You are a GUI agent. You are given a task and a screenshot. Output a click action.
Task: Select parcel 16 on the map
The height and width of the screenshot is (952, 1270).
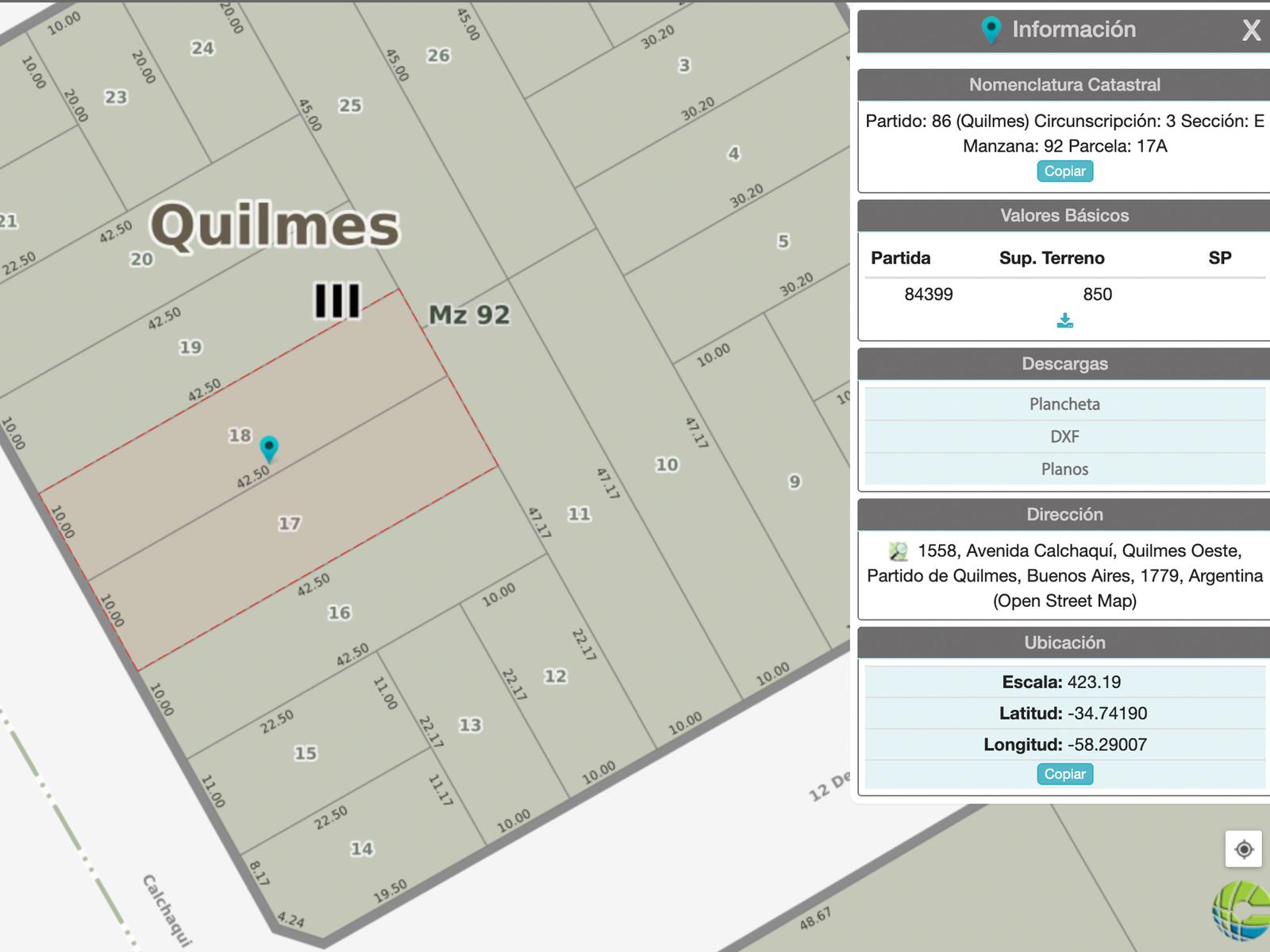tap(340, 612)
